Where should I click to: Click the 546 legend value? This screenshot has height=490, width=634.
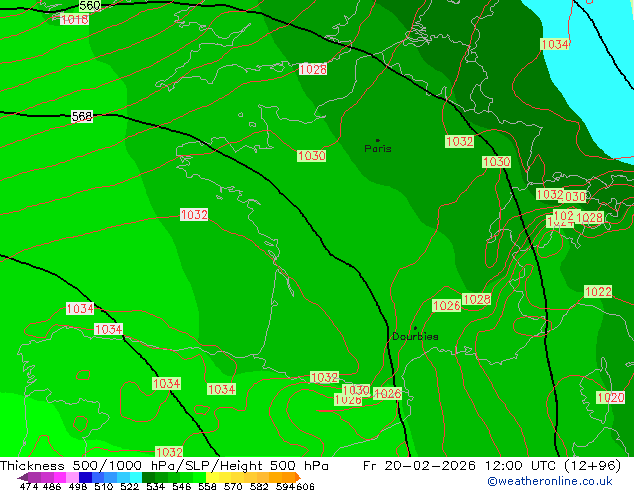click(x=182, y=486)
